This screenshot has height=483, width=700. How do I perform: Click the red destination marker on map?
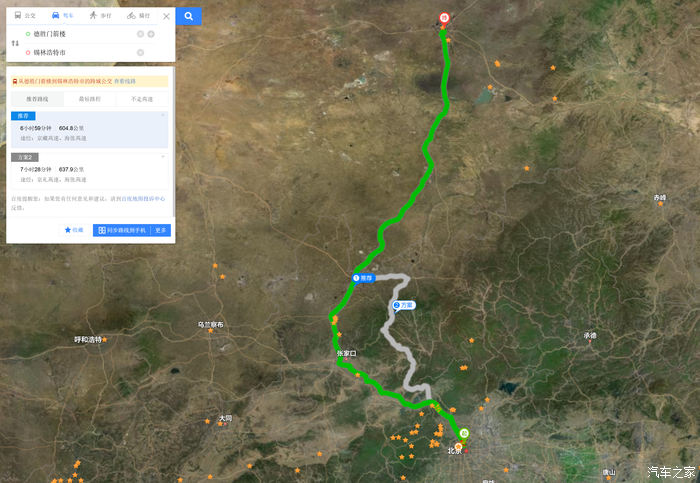pyautogui.click(x=444, y=19)
